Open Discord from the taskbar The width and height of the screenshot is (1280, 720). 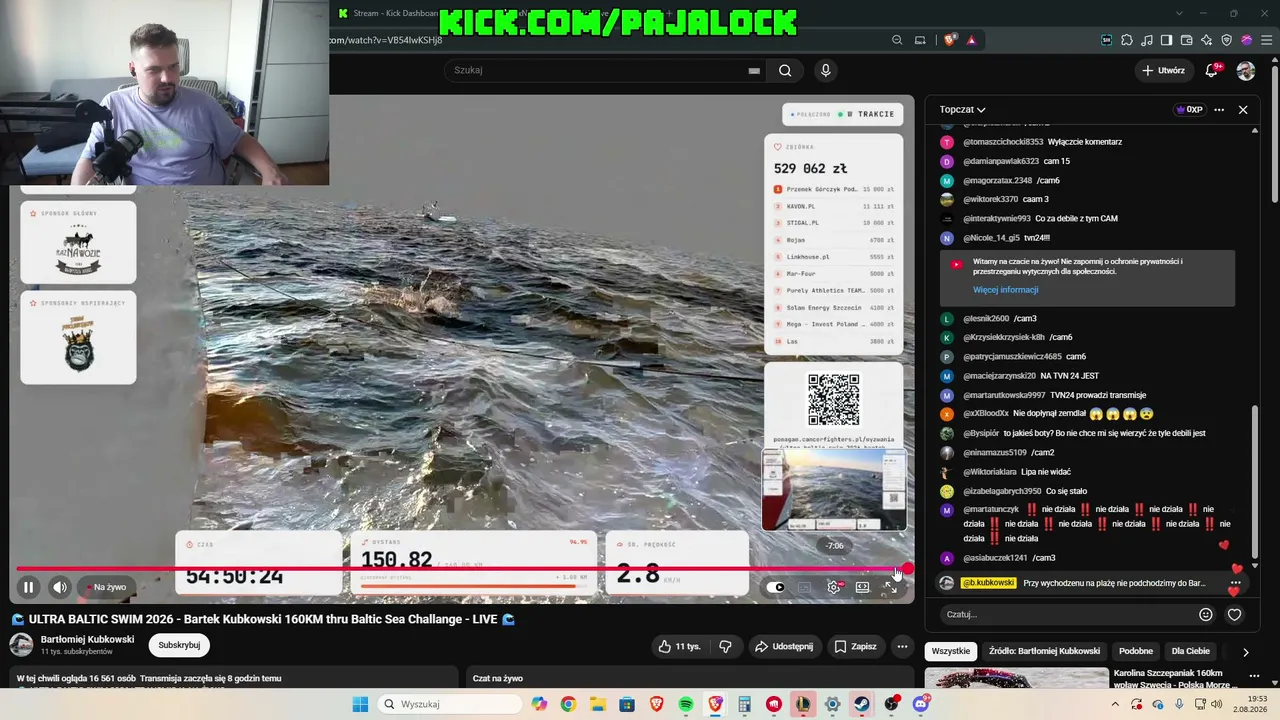tap(921, 704)
